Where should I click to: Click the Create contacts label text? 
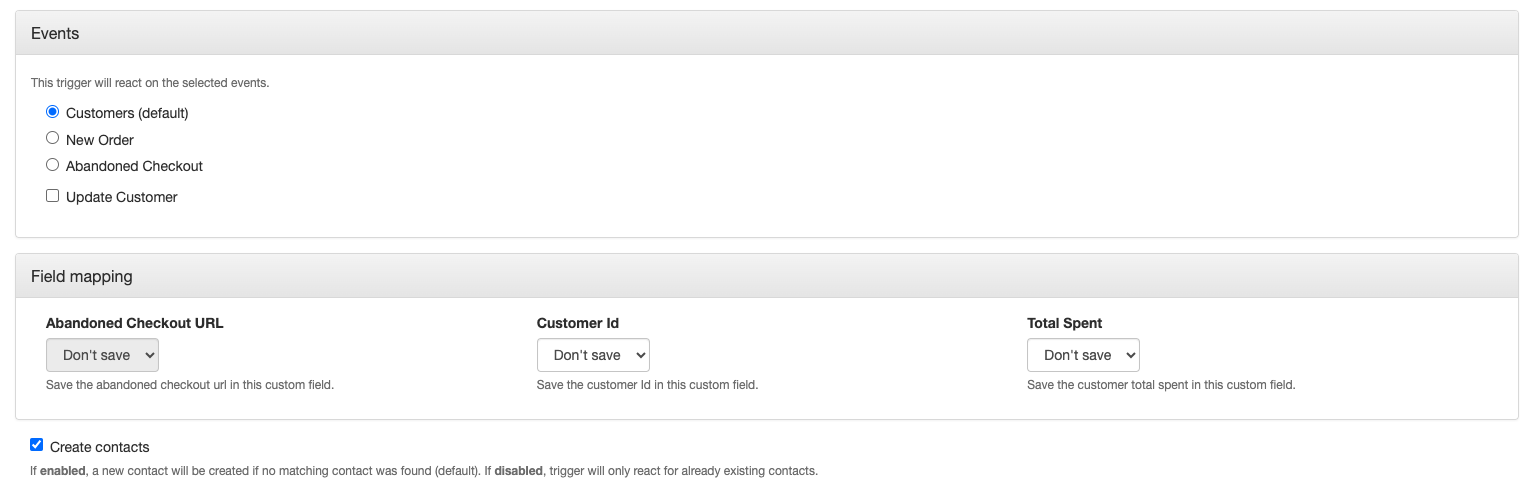(100, 447)
